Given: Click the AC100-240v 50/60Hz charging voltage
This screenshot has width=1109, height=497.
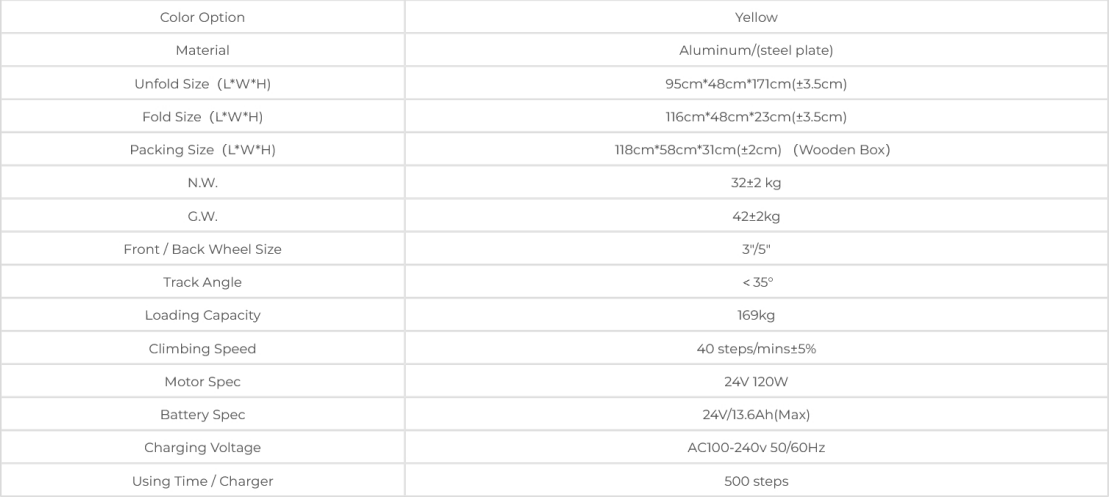Looking at the screenshot, I should pos(756,447).
